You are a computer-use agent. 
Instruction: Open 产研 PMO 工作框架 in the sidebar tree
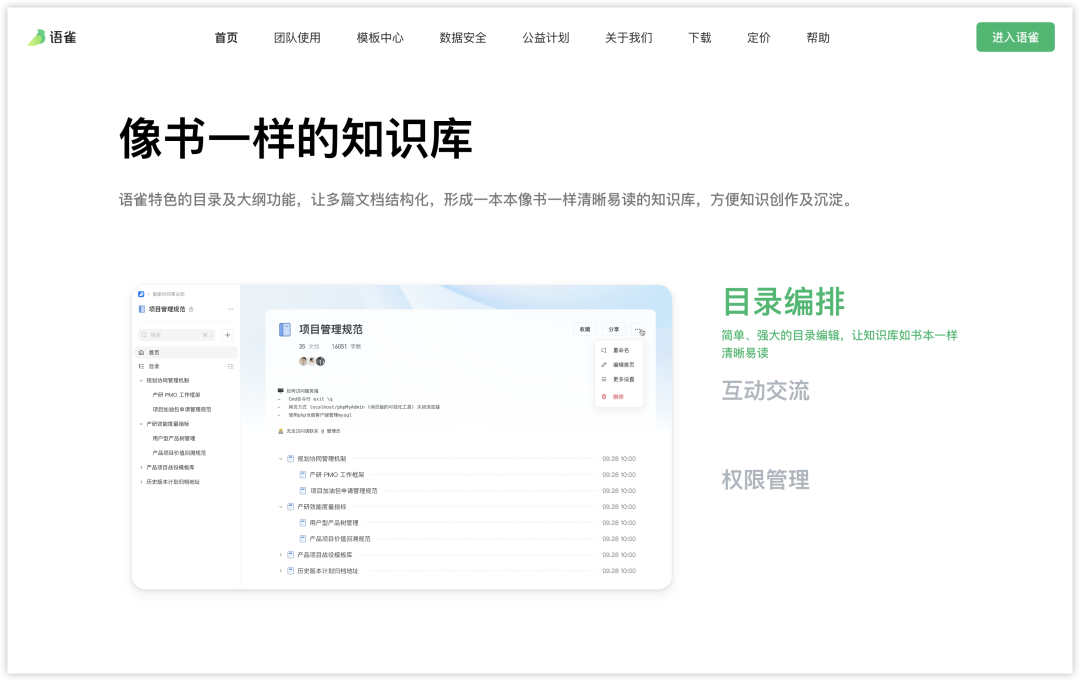tap(176, 395)
